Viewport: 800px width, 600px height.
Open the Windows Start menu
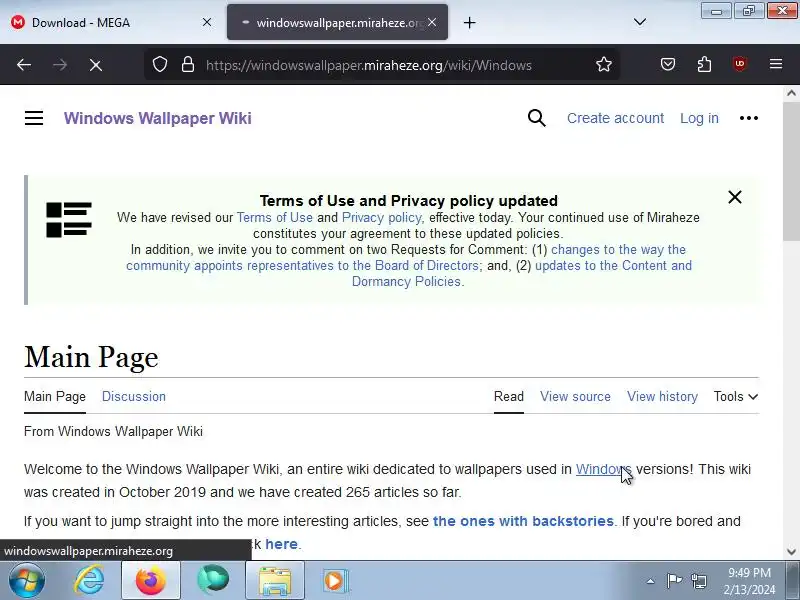27,581
